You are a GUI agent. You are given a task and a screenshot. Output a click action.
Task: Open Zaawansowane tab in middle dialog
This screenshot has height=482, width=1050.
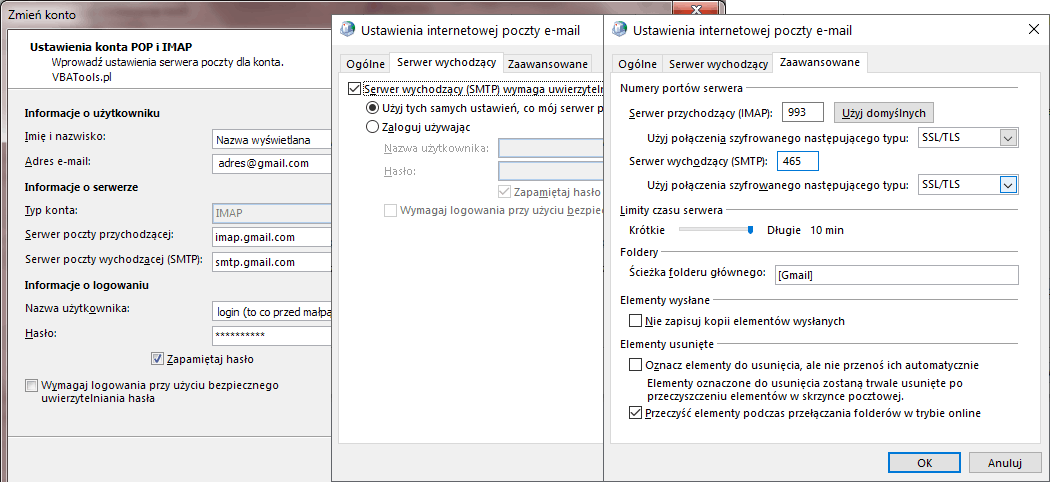[x=548, y=64]
